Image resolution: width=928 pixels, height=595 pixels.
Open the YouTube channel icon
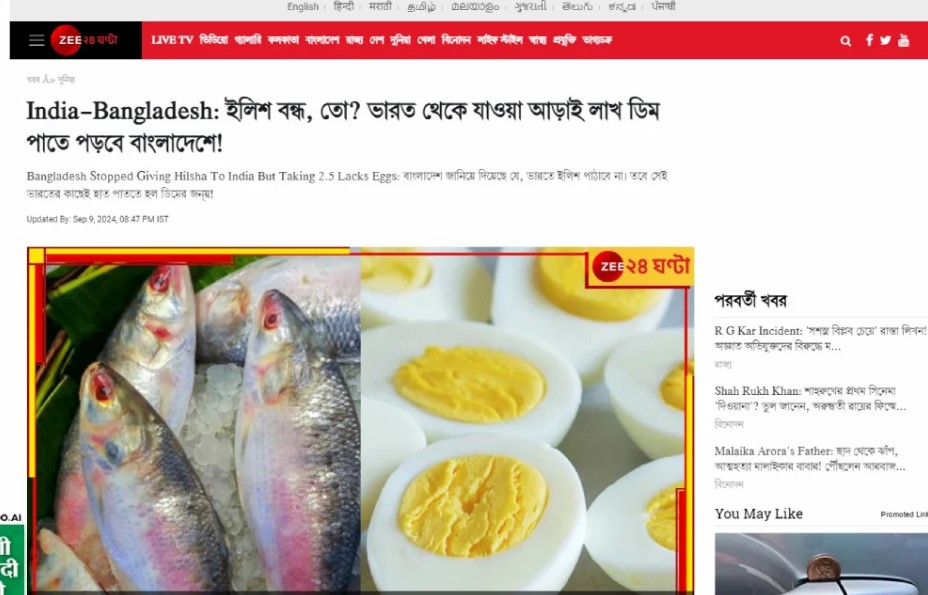903,40
